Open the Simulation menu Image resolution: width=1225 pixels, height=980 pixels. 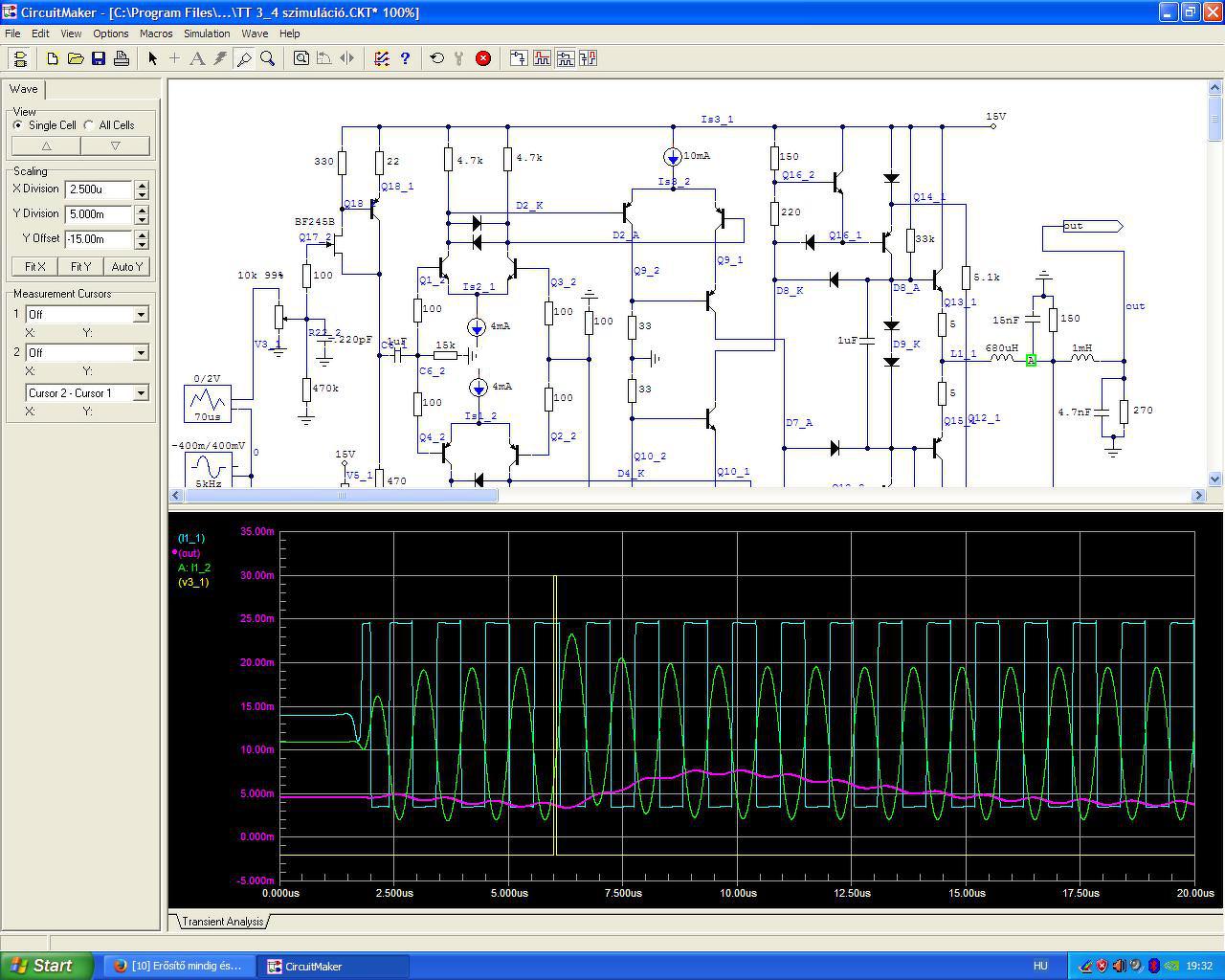click(207, 33)
